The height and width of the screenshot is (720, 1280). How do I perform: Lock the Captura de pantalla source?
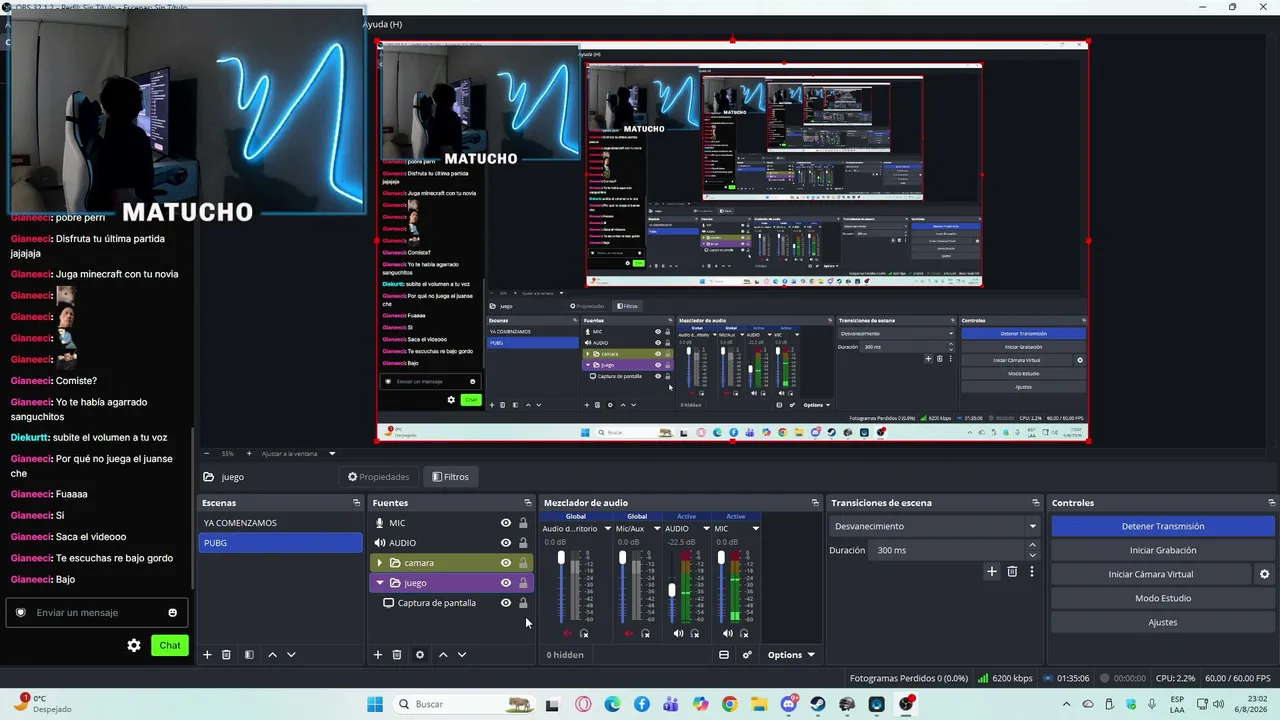point(523,603)
